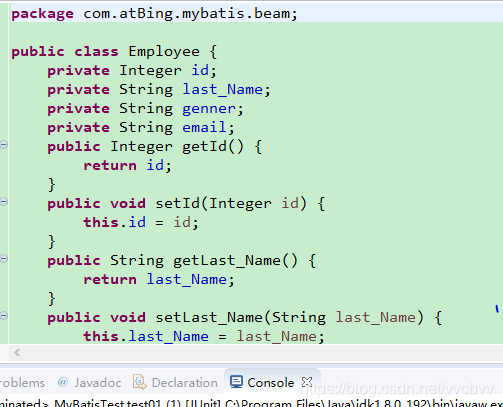Screen dimensions: 503x407
Task: Collapse the setLast_Name method fold marker
Action: click(x=4, y=316)
